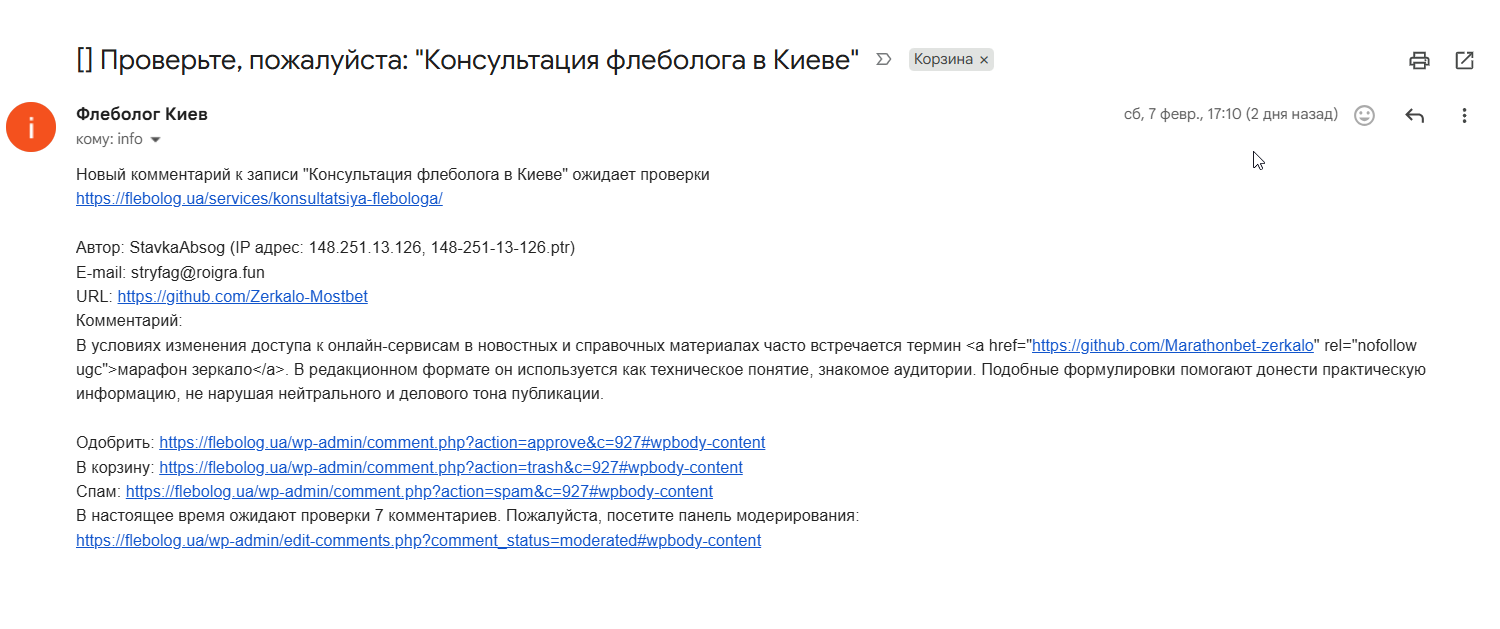This screenshot has width=1500, height=629.
Task: Click the Спам mark-as-spam link
Action: tap(419, 491)
